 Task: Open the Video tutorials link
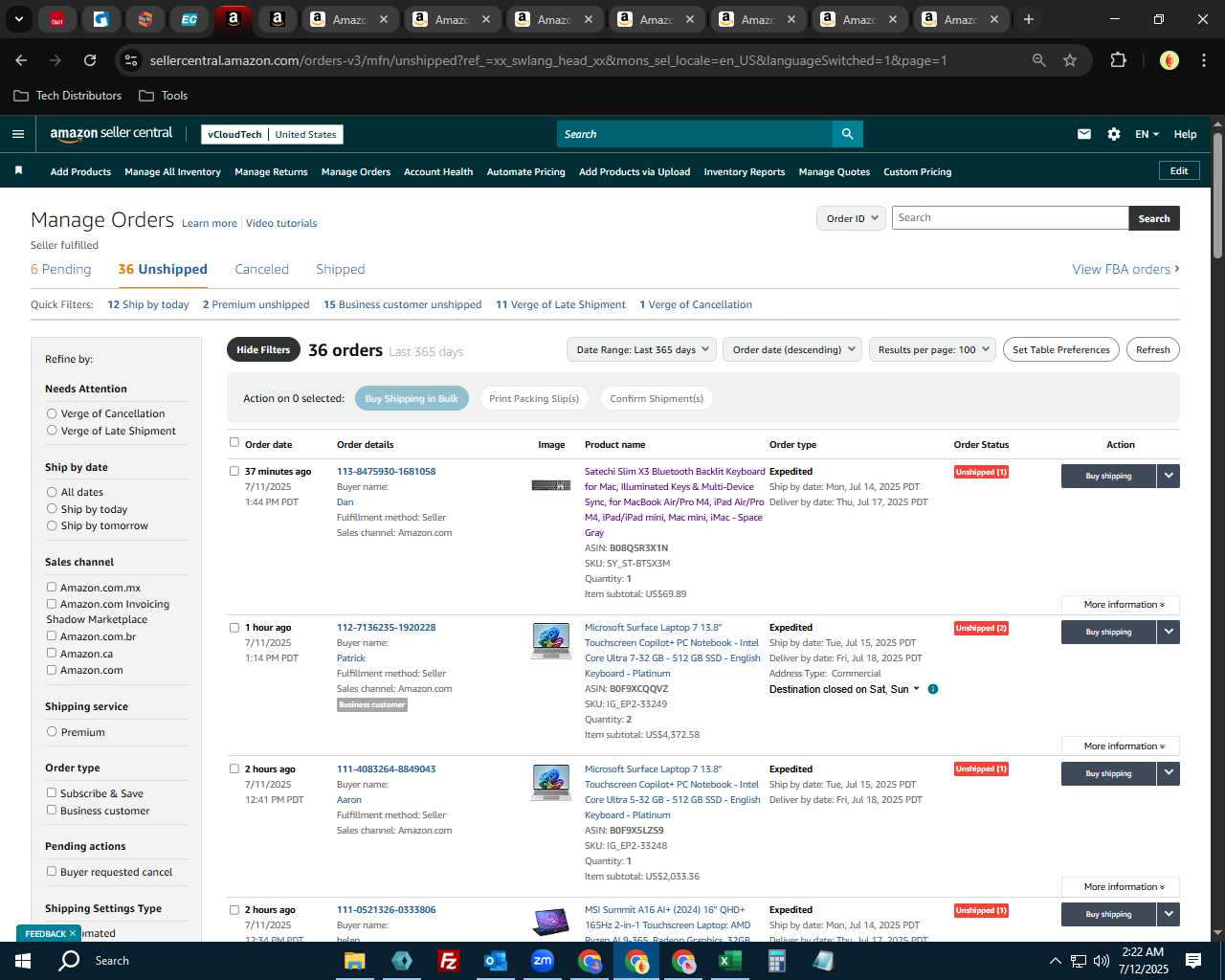[x=281, y=223]
